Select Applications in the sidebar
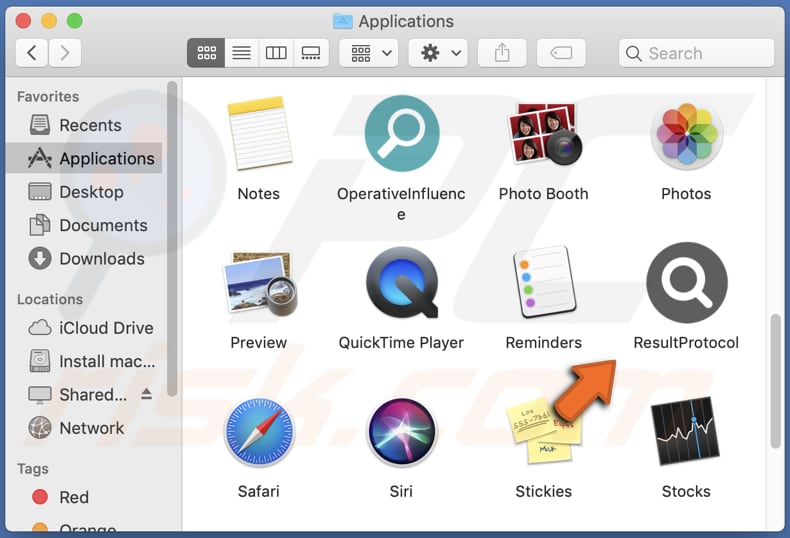The image size is (790, 538). [85, 158]
